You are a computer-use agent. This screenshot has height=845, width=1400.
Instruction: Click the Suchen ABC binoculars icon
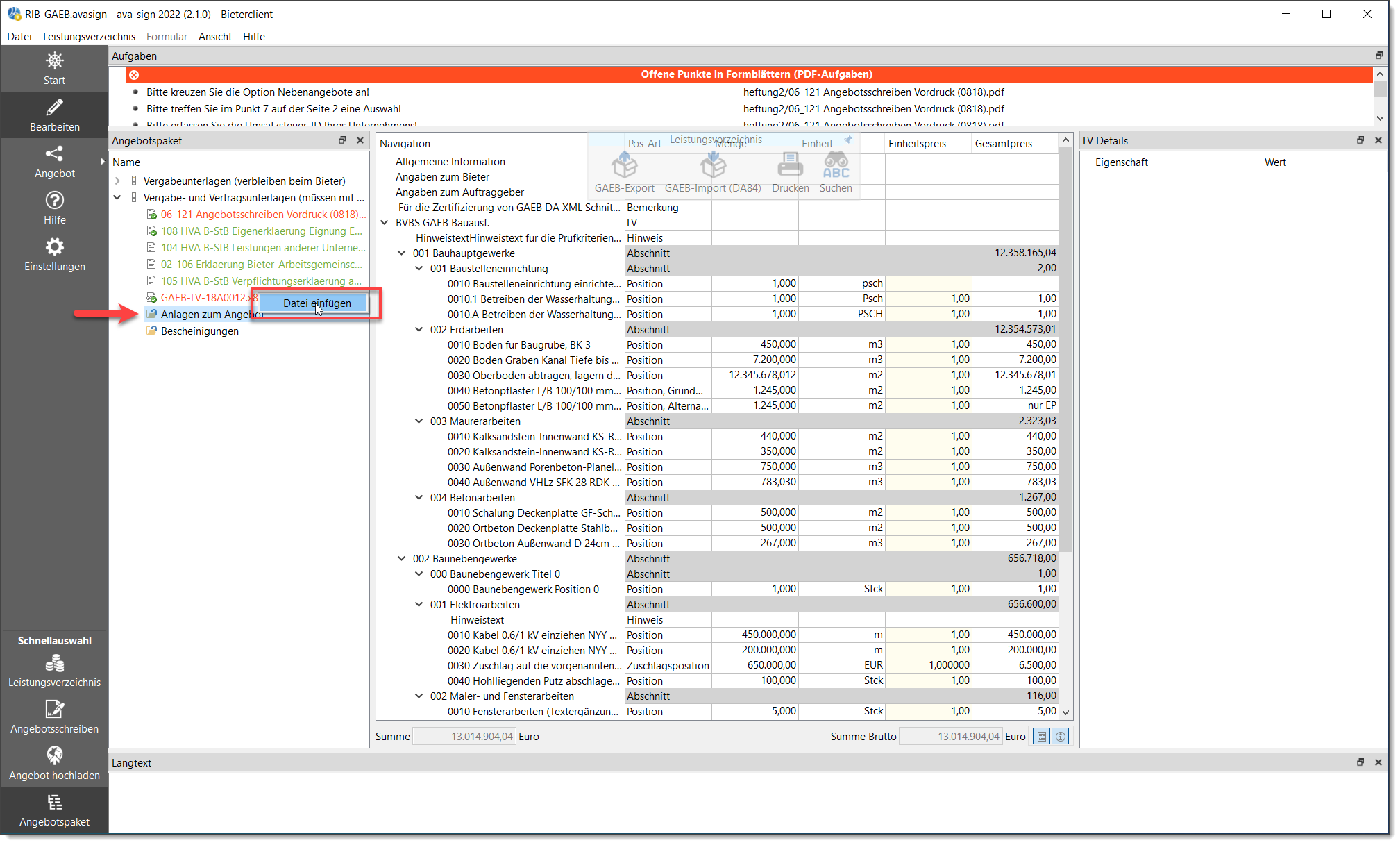click(836, 165)
